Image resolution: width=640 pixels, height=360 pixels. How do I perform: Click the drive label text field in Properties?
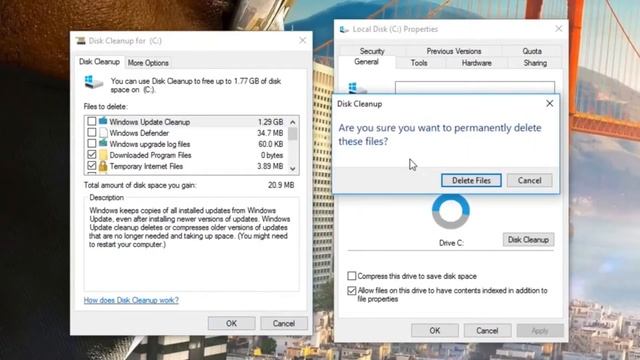tap(475, 87)
